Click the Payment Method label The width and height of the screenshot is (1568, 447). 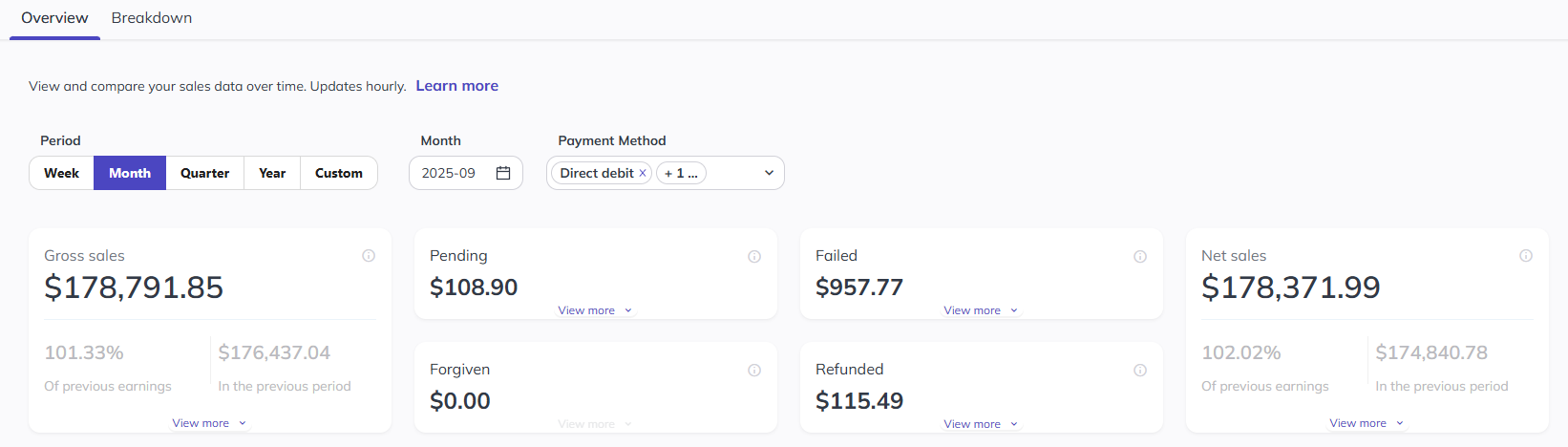pyautogui.click(x=612, y=140)
